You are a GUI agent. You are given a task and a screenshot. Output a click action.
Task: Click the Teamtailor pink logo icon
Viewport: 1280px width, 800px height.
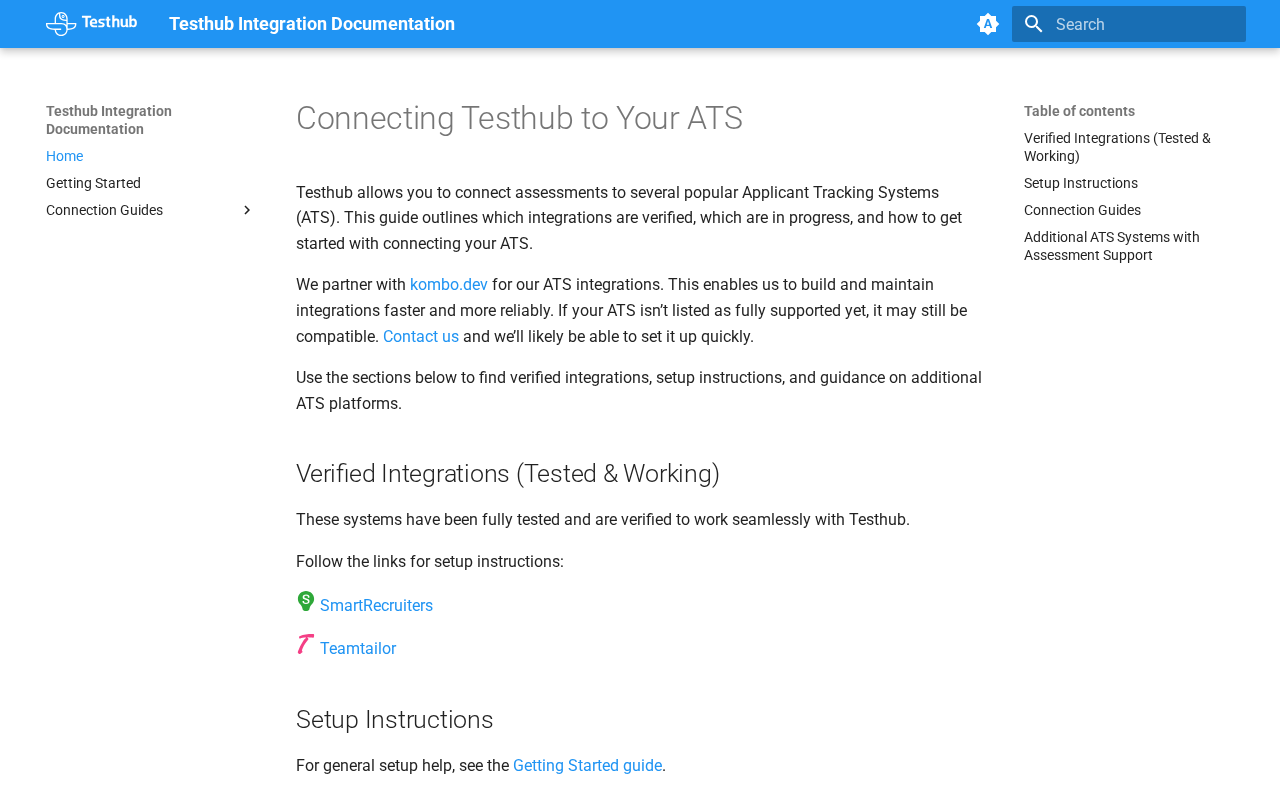[306, 645]
